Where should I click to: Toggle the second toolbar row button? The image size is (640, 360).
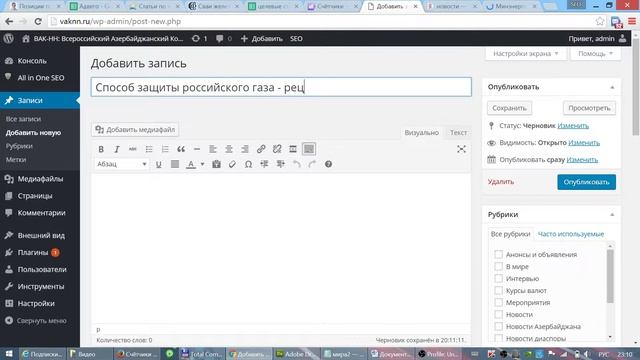[x=309, y=149]
